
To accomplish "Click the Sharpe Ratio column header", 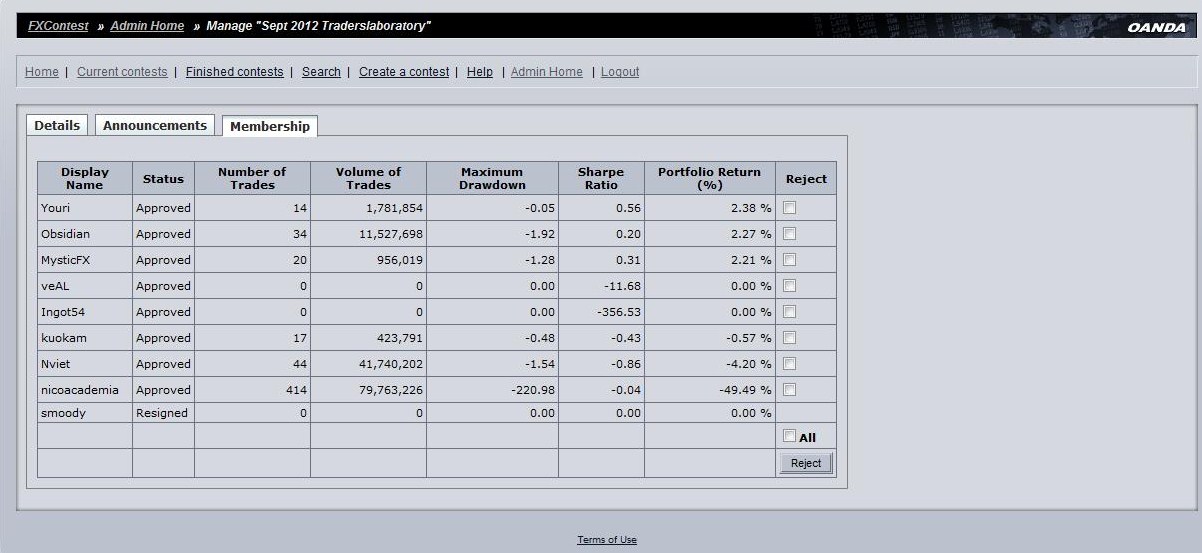I will tap(601, 178).
